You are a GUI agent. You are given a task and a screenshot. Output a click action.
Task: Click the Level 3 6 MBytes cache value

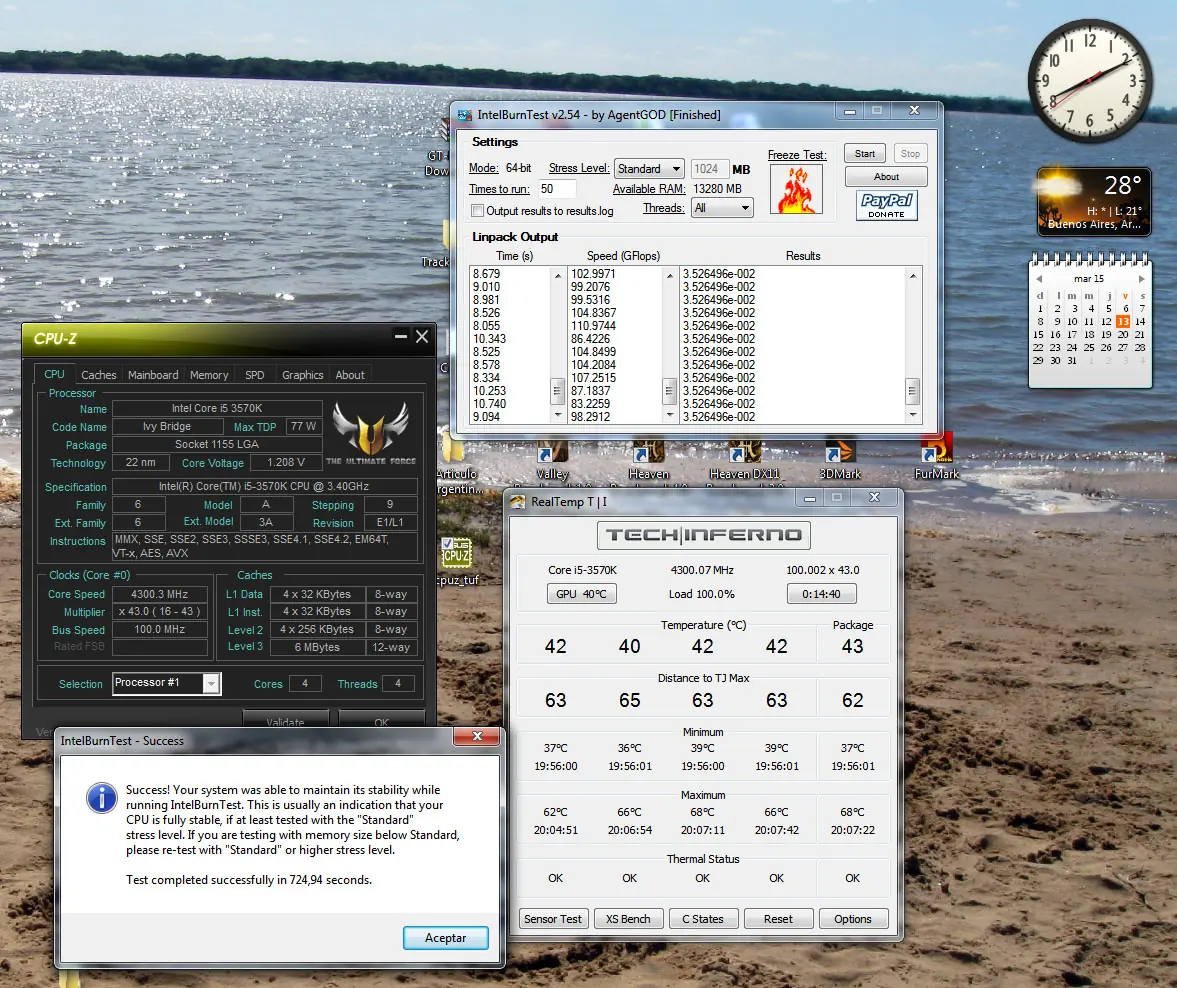coord(317,647)
